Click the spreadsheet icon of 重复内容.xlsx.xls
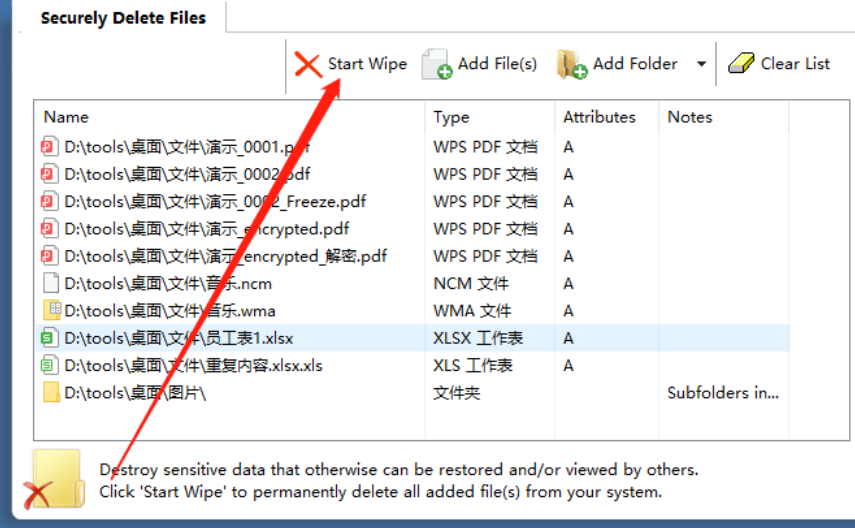The width and height of the screenshot is (855, 528). click(49, 365)
